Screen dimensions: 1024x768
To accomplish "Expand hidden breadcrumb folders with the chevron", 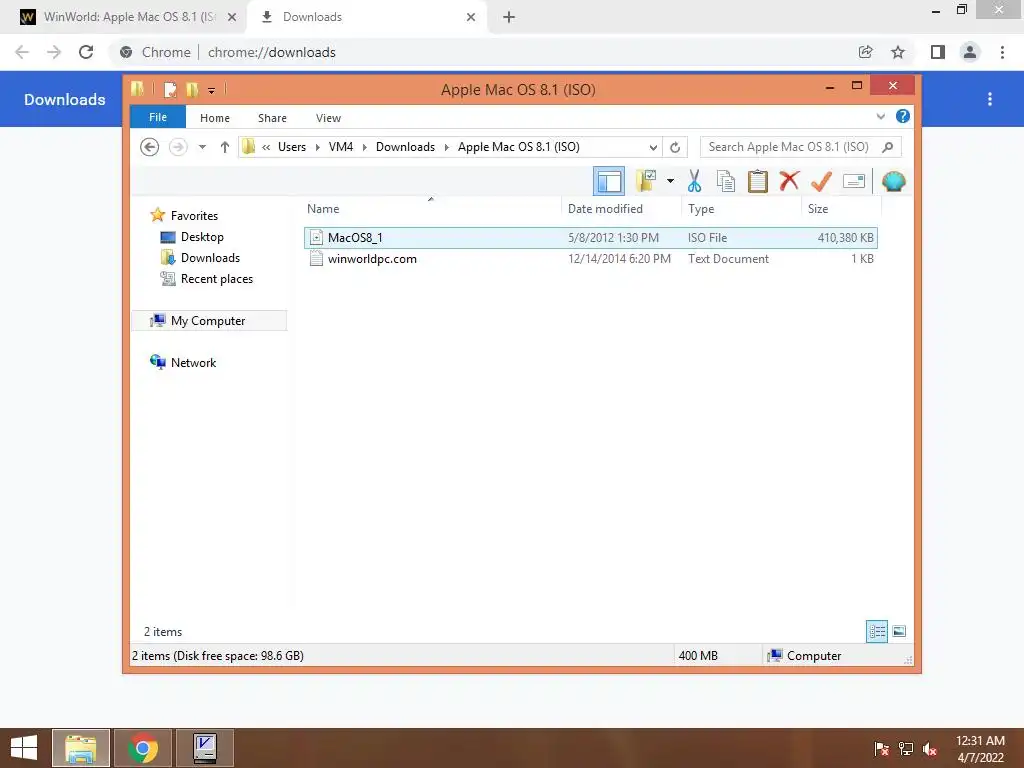I will click(266, 147).
